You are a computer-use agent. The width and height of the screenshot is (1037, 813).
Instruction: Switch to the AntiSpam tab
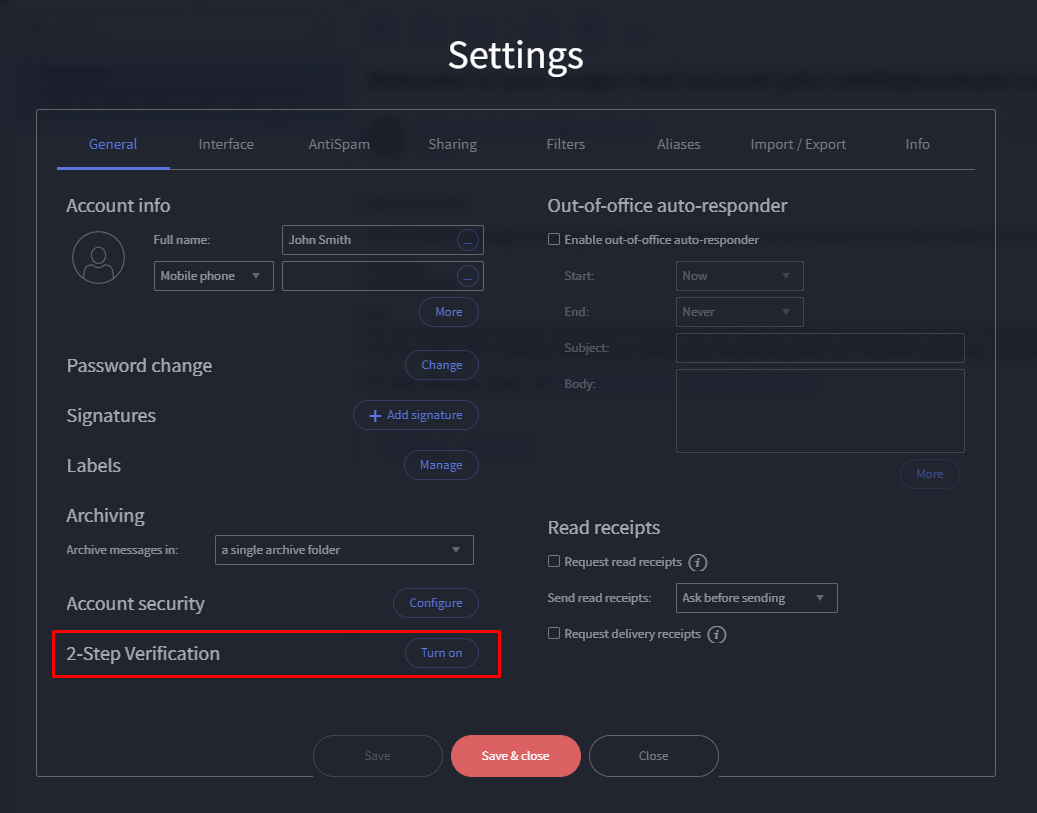pyautogui.click(x=339, y=144)
